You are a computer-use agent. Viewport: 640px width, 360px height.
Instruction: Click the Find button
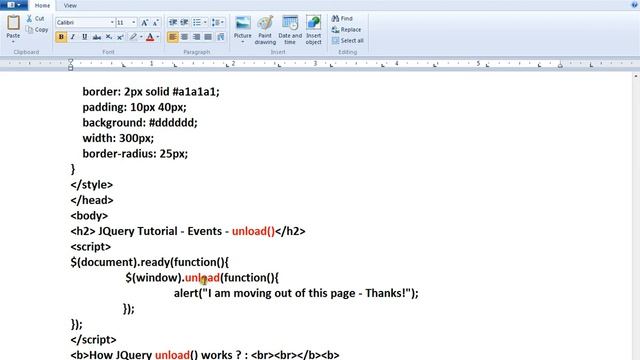click(x=342, y=18)
